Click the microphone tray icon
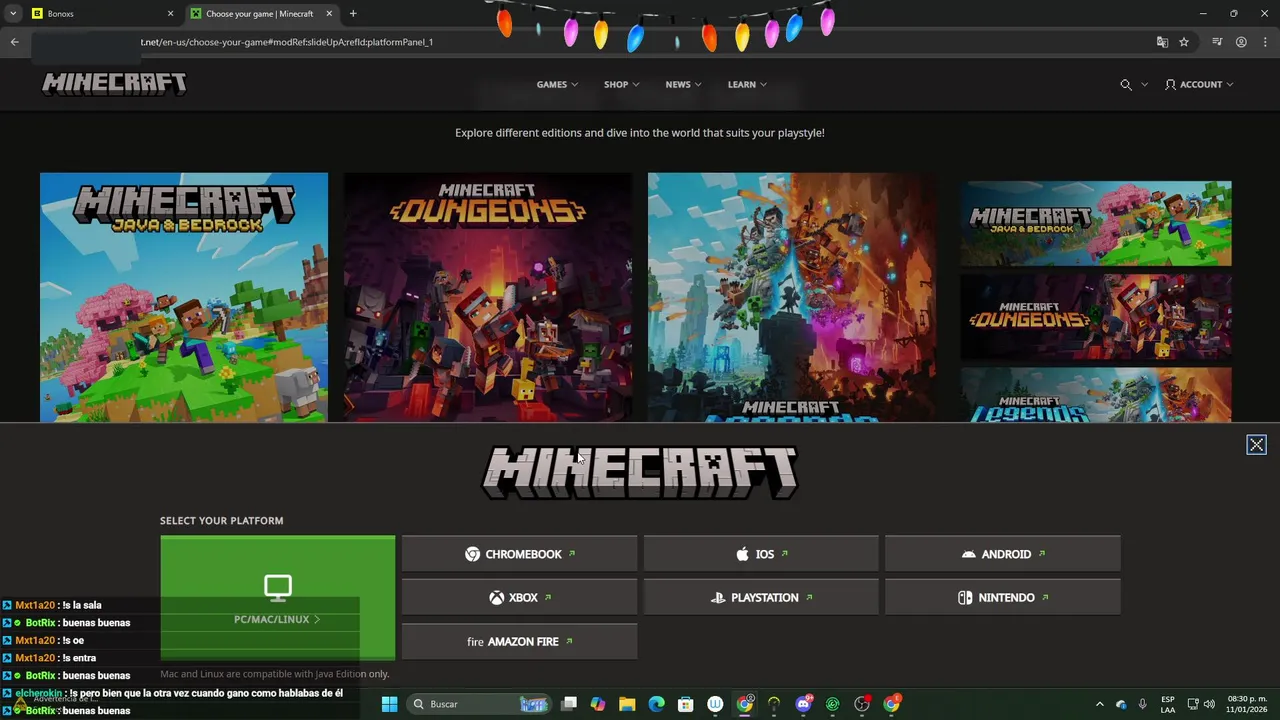The image size is (1280, 720). (1142, 704)
